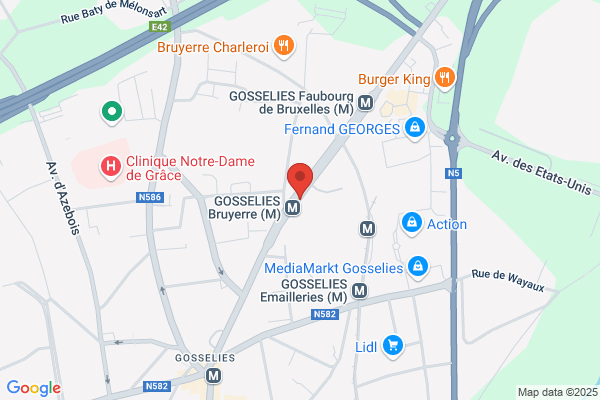Image resolution: width=600 pixels, height=400 pixels.
Task: Click the unlabeled metro icon near Action
Action: click(367, 229)
